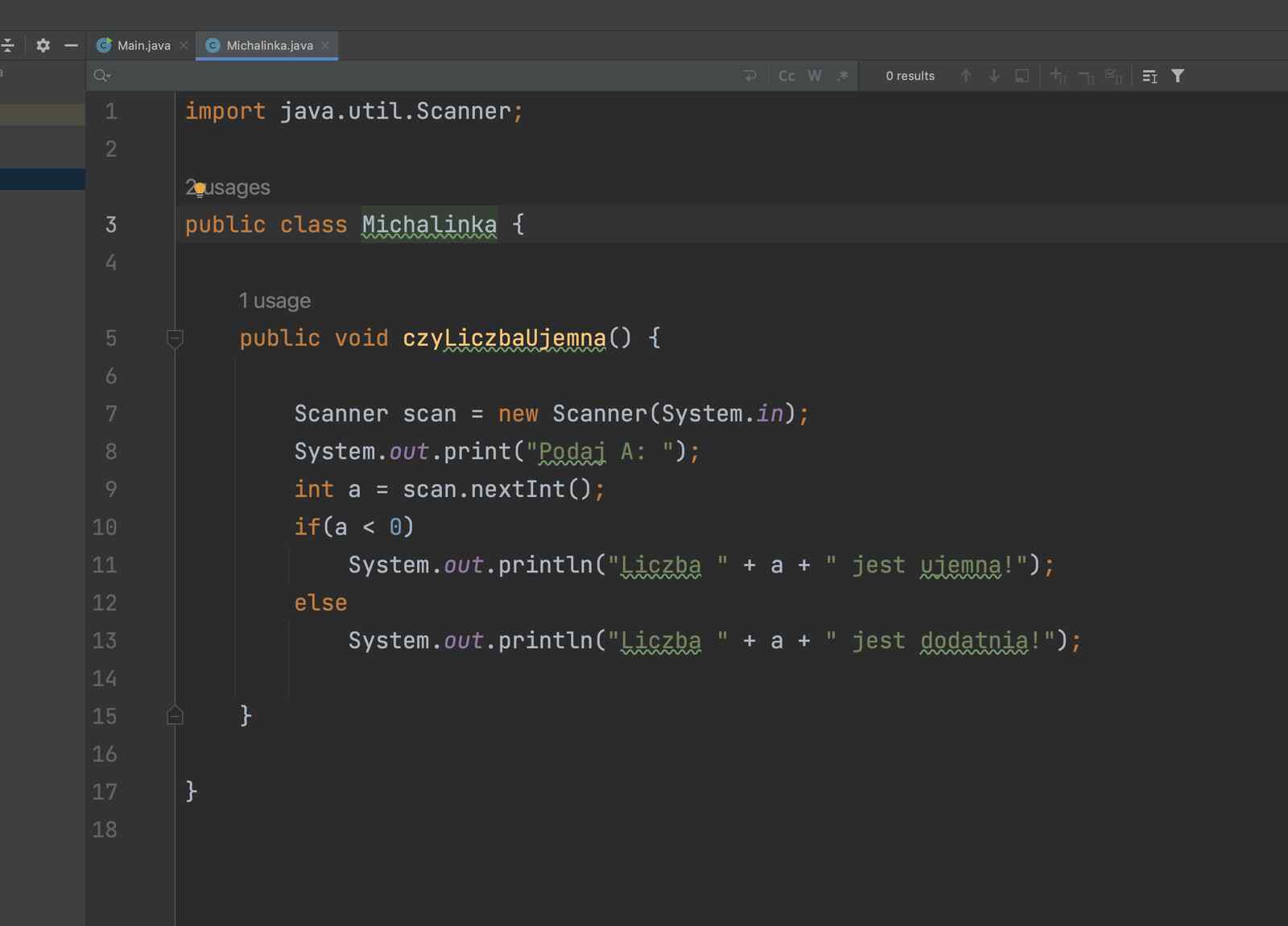Toggle Words (W) search option
The image size is (1288, 926).
point(815,76)
